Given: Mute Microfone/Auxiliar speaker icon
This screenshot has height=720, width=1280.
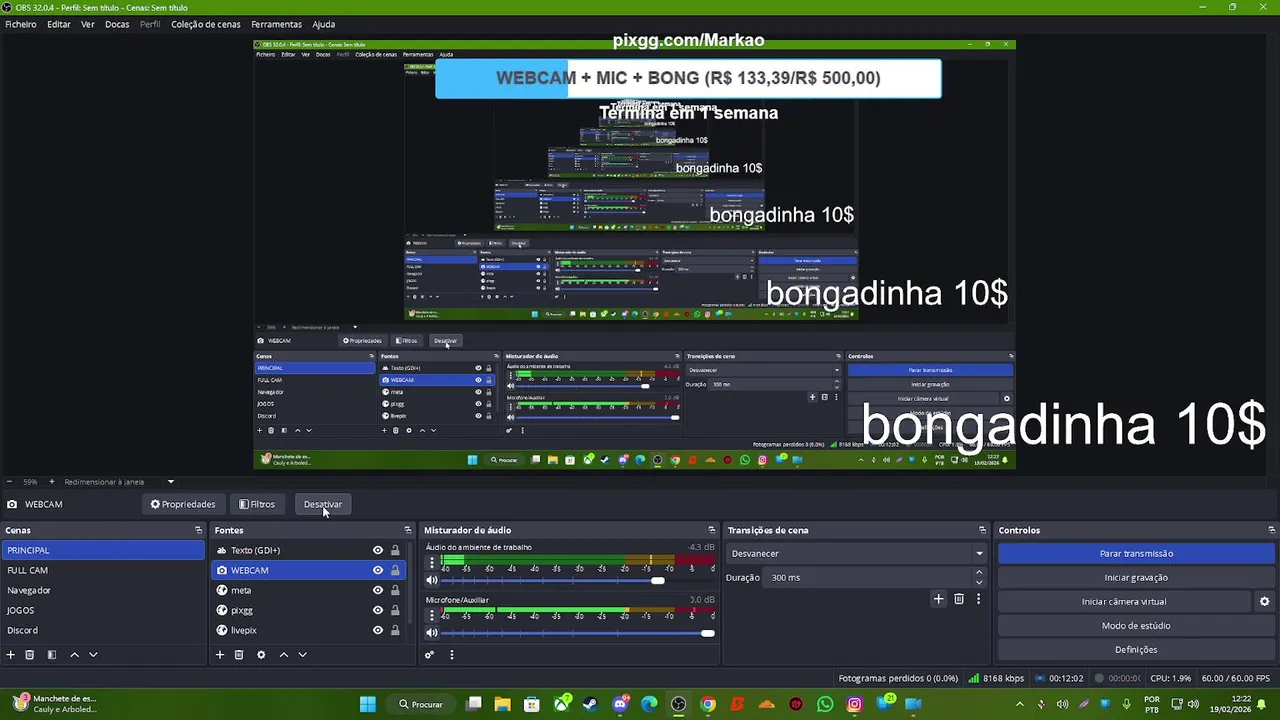Looking at the screenshot, I should [x=432, y=632].
